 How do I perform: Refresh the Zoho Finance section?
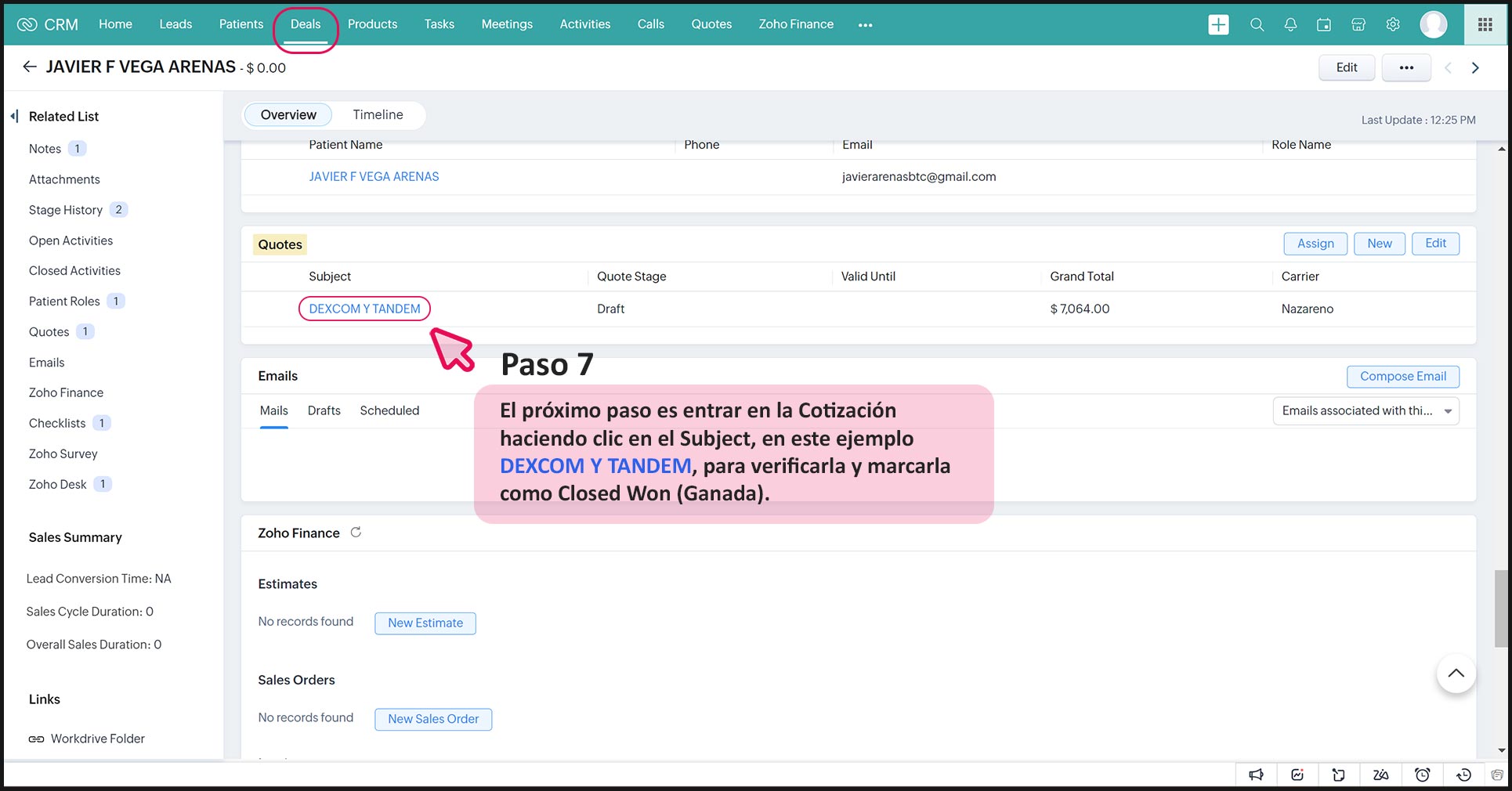point(356,533)
